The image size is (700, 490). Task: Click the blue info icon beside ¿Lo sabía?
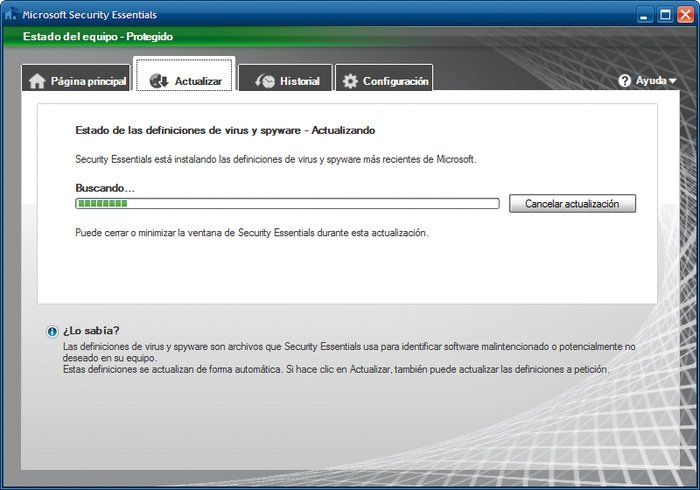[x=52, y=332]
